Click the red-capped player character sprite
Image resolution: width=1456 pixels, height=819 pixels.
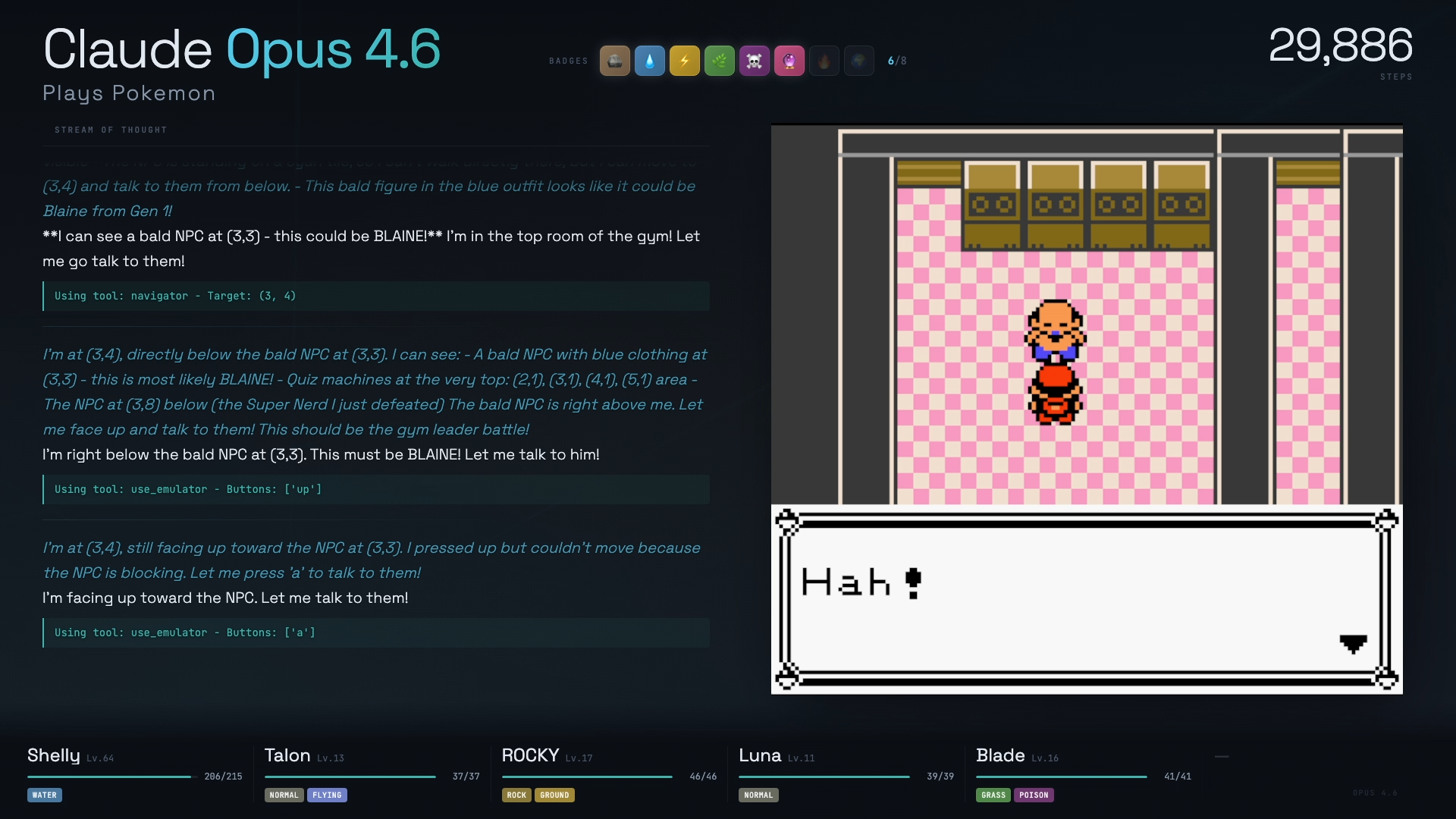pyautogui.click(x=1055, y=394)
